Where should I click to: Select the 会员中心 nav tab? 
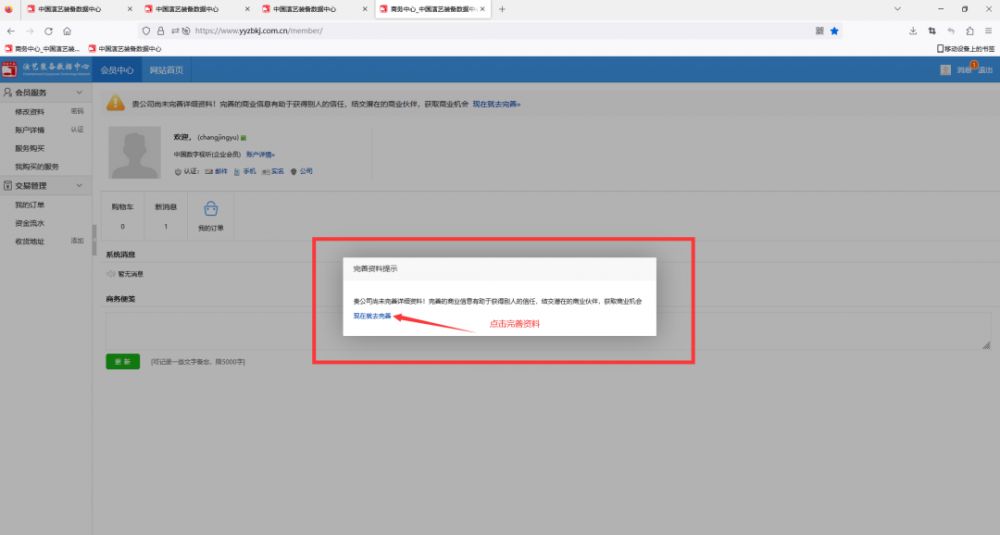click(117, 70)
